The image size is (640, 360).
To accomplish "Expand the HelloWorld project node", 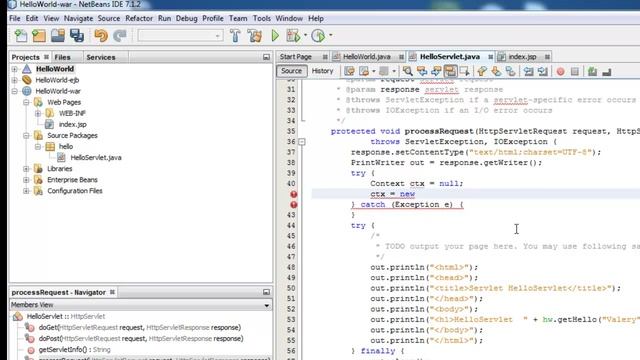I will 15,69.
